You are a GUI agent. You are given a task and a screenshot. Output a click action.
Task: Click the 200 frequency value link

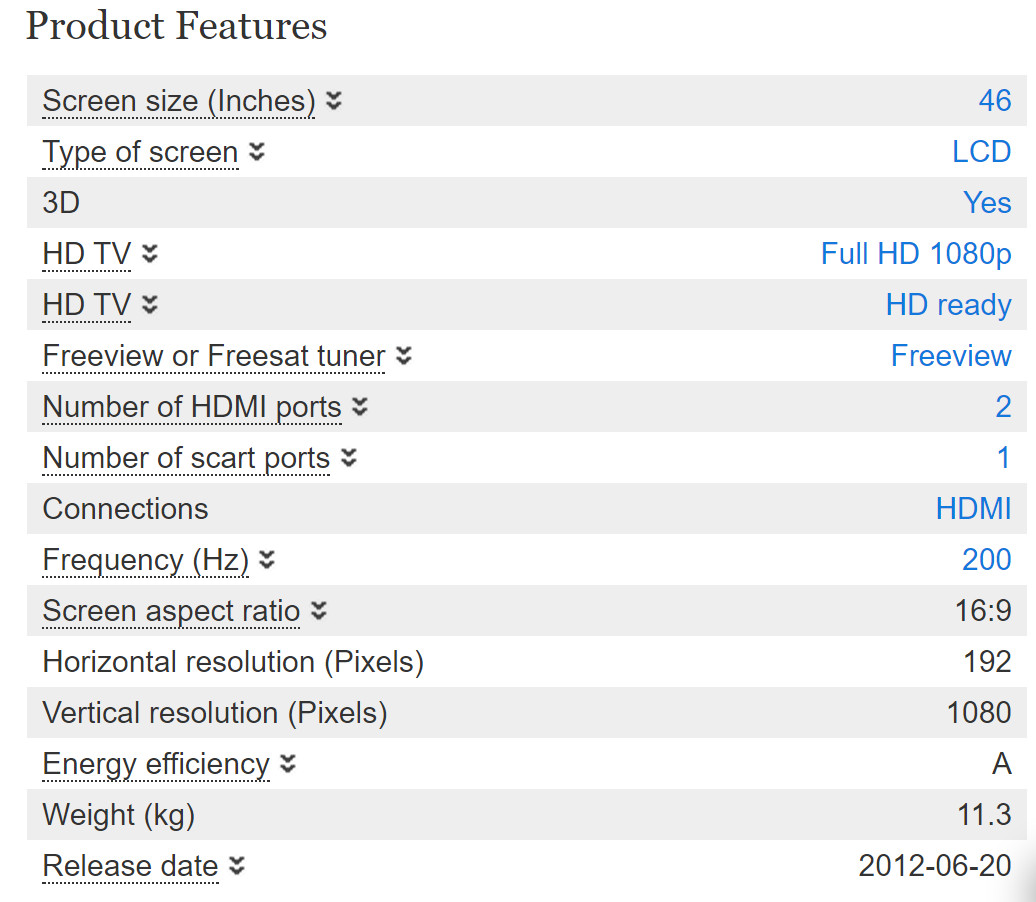tap(986, 560)
